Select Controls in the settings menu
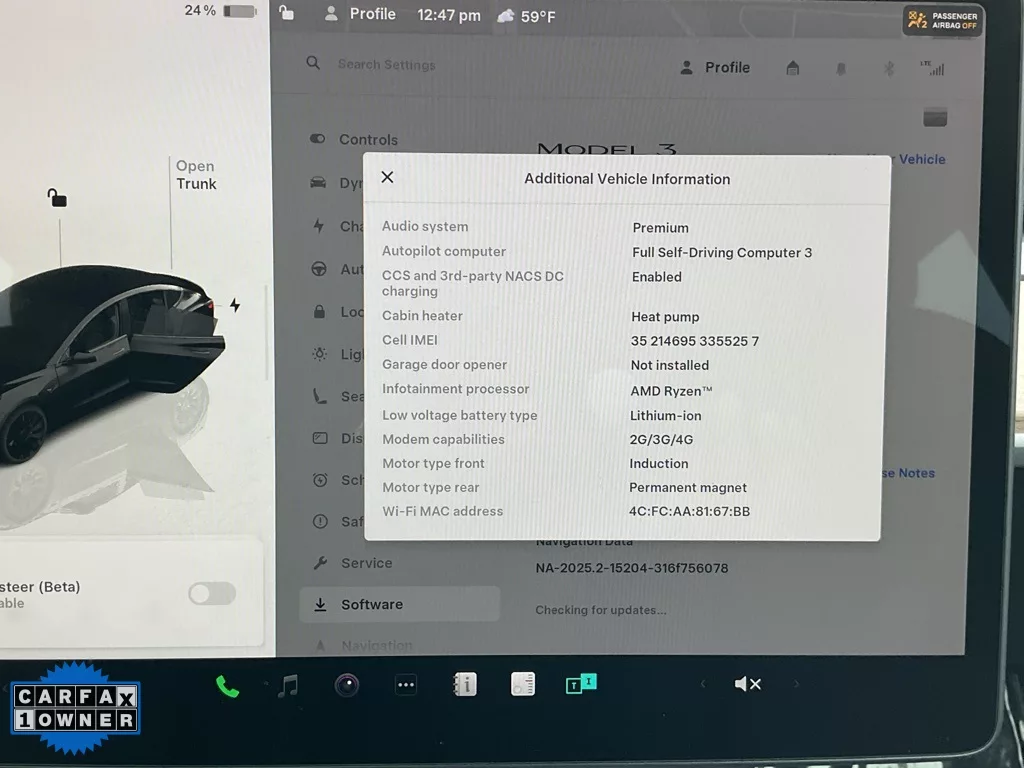The height and width of the screenshot is (768, 1024). point(368,140)
